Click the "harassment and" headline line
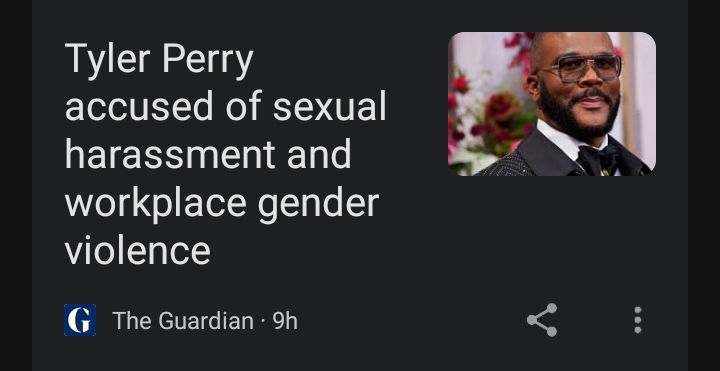Viewport: 720px width, 371px height. click(208, 154)
